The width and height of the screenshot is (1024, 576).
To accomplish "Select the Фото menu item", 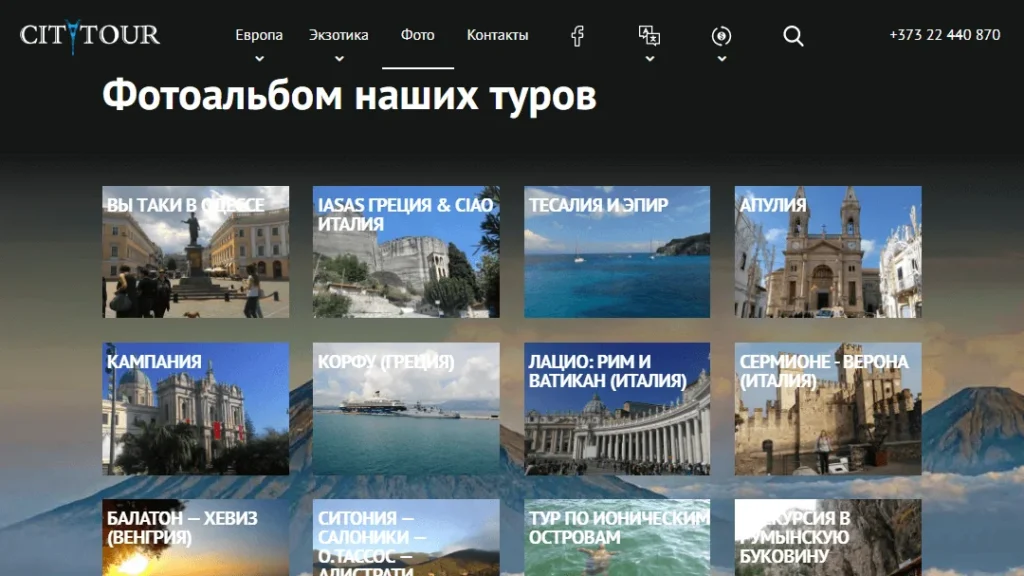I will (417, 35).
